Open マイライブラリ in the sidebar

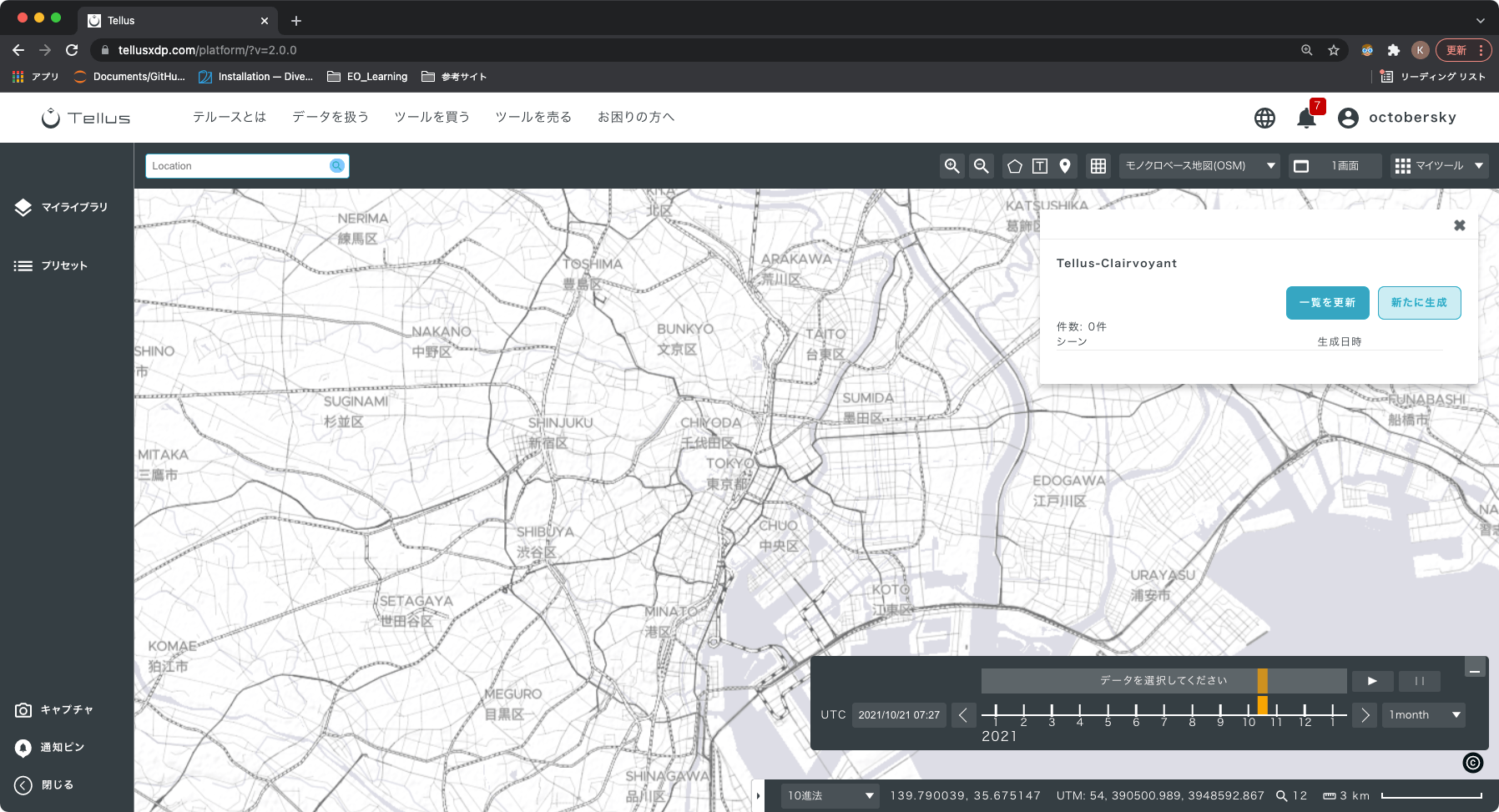pos(62,207)
